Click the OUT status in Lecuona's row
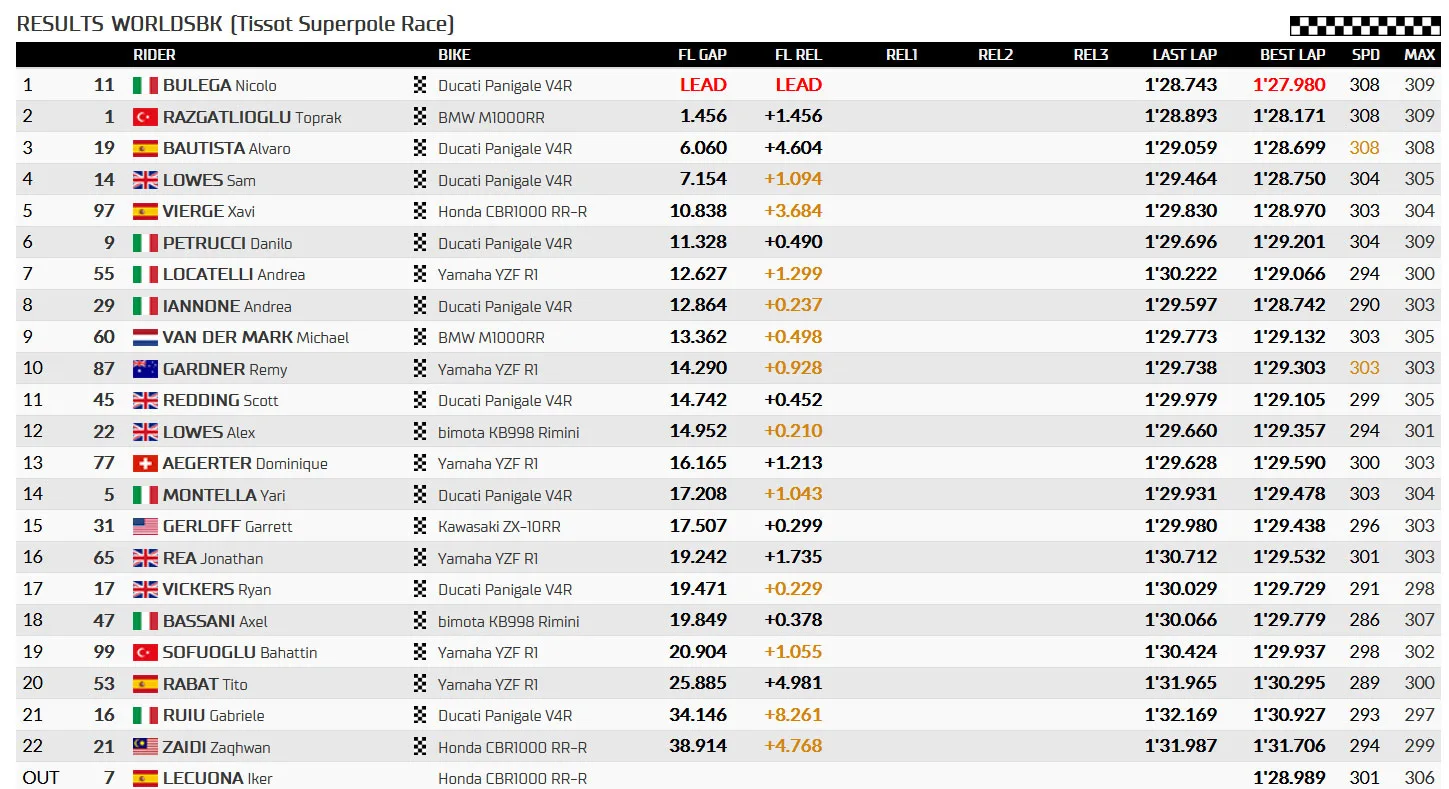The width and height of the screenshot is (1449, 789). pyautogui.click(x=41, y=778)
